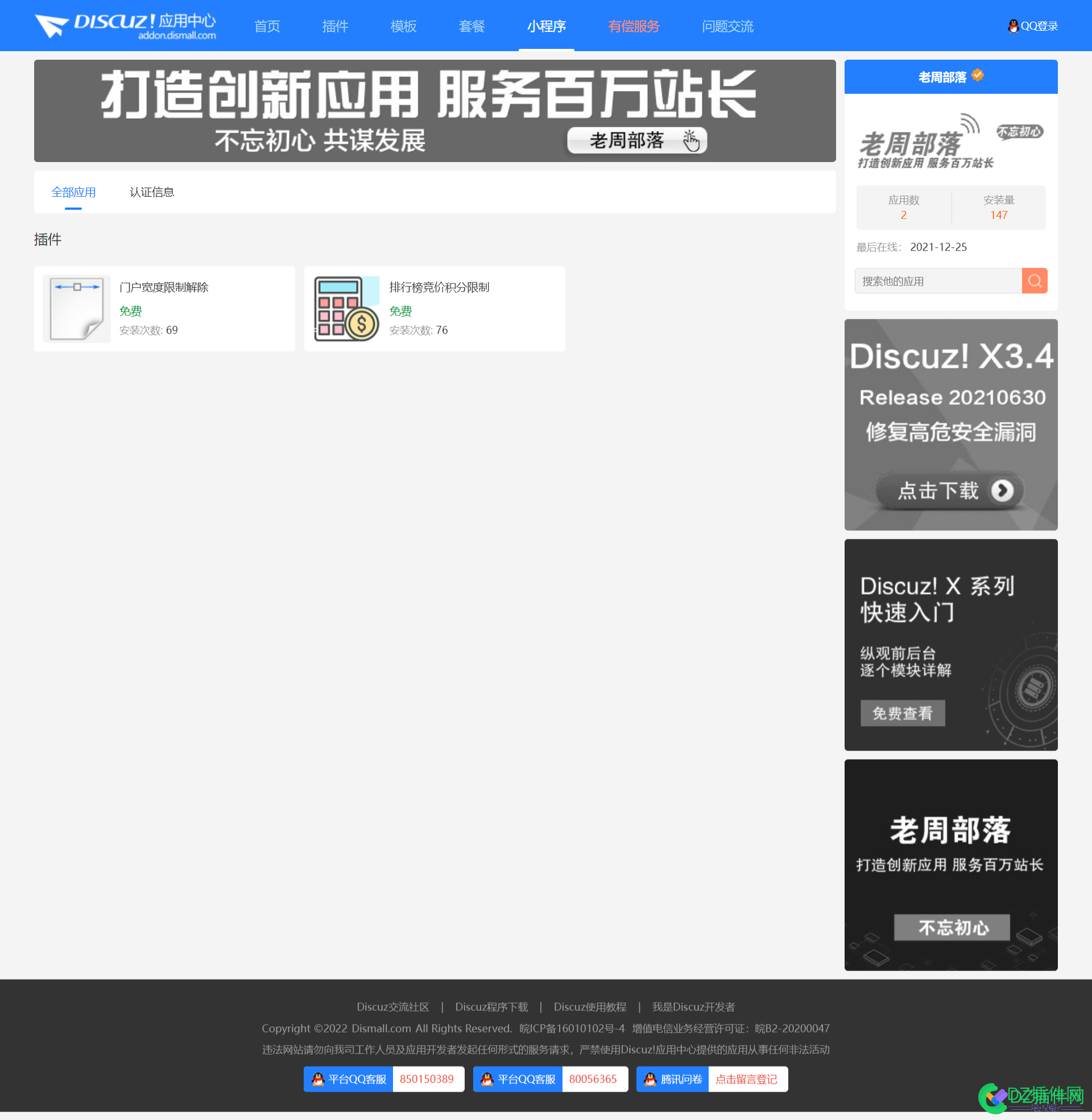The height and width of the screenshot is (1120, 1092).
Task: Click the 安装次数: 76 text
Action: 419,330
